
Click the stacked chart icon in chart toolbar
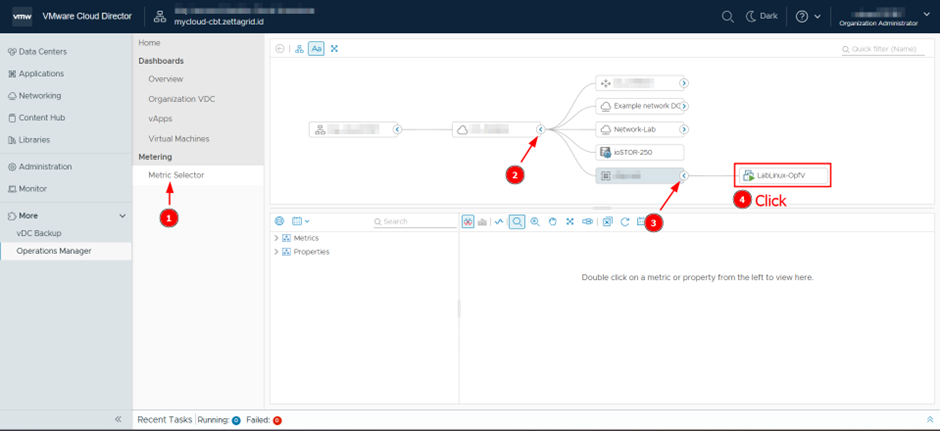[x=483, y=221]
